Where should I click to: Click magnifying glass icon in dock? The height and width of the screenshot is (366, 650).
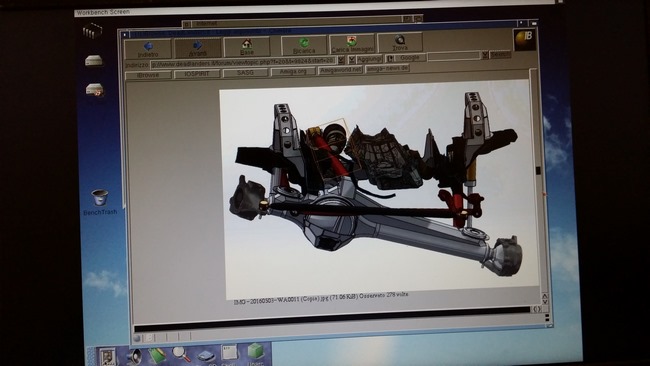point(181,354)
